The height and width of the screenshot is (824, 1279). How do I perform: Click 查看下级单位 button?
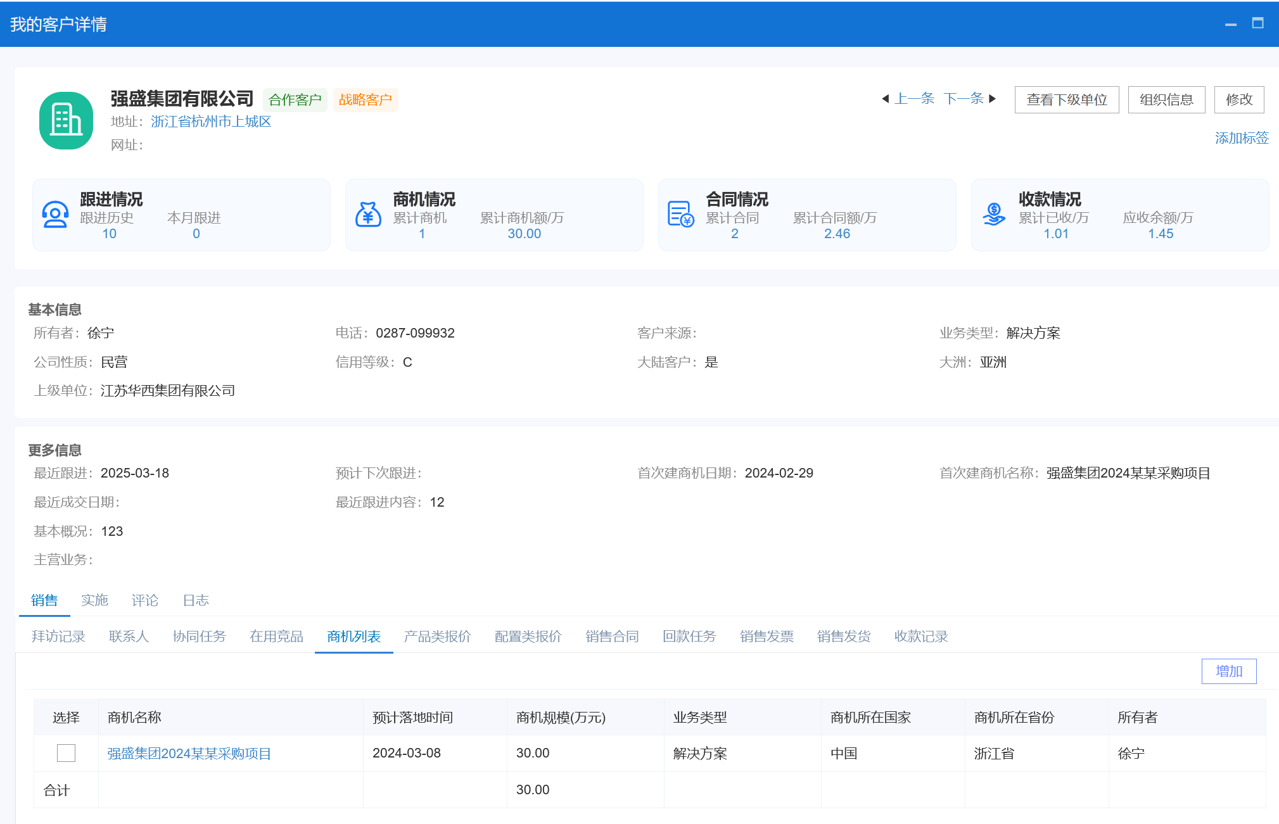[1066, 99]
